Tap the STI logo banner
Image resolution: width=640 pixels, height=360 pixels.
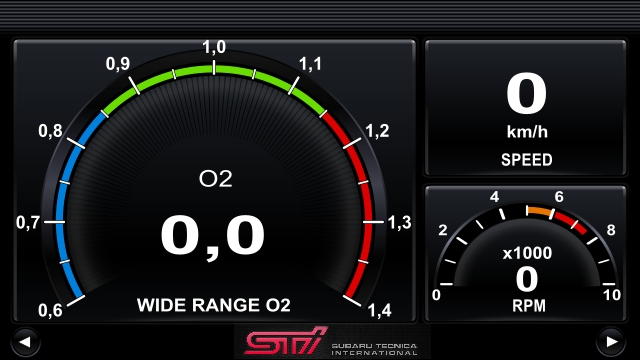332,342
